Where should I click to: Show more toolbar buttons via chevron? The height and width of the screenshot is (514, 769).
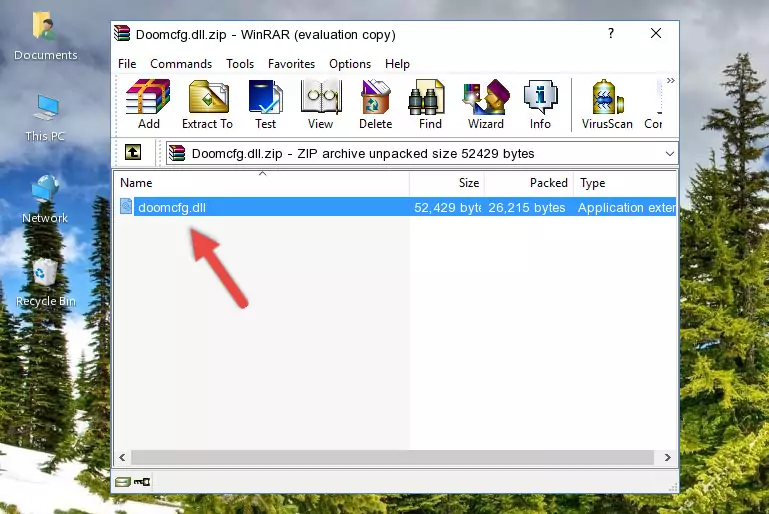(670, 80)
